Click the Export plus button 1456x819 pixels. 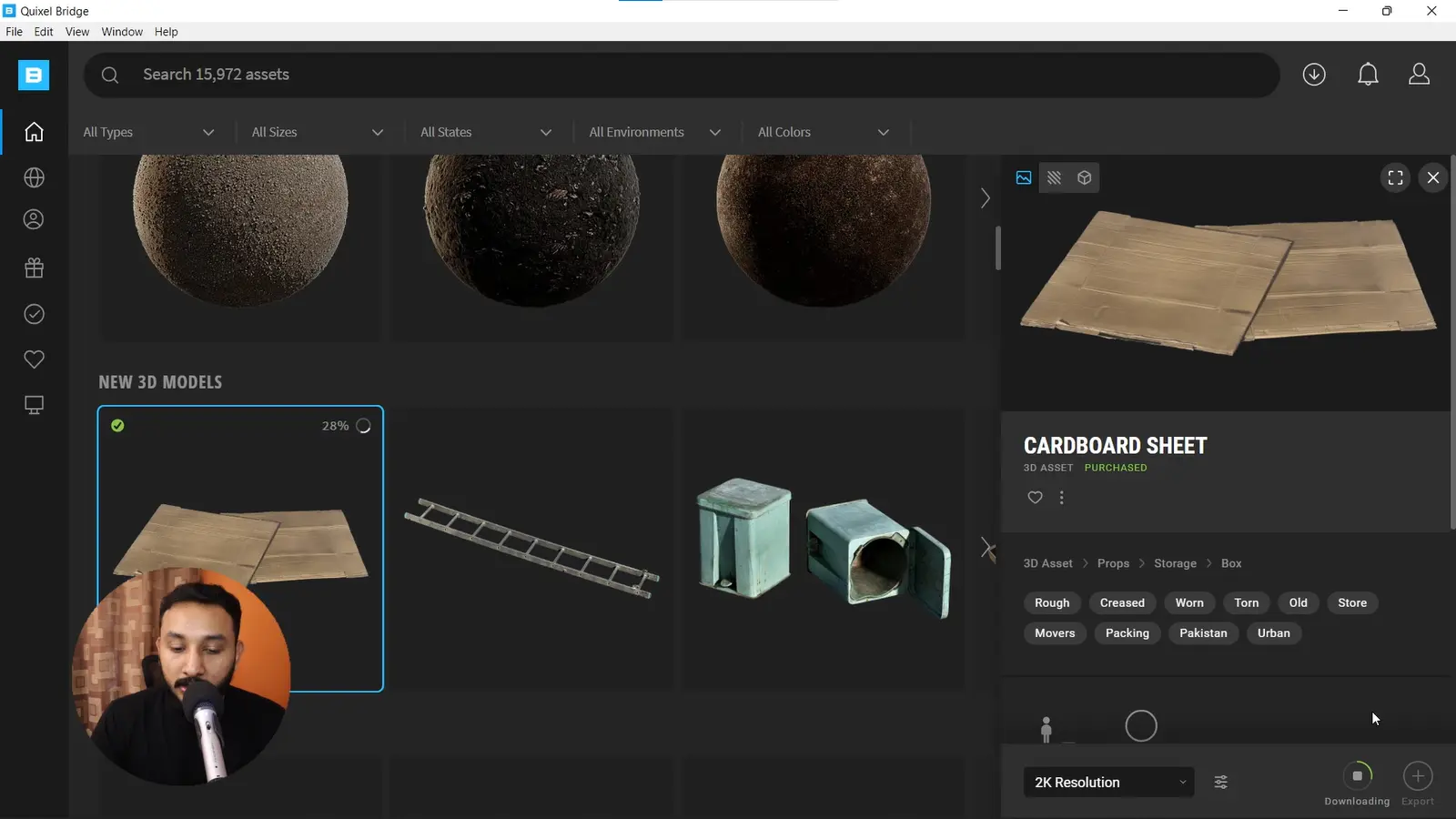(x=1418, y=775)
